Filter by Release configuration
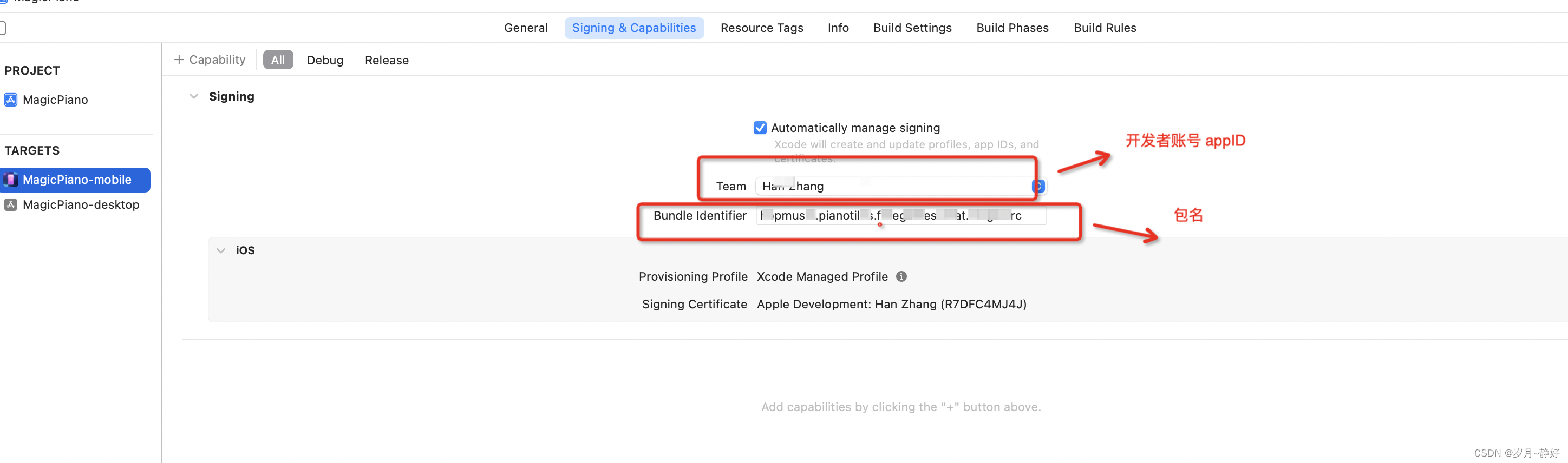The width and height of the screenshot is (1568, 463). click(x=387, y=60)
